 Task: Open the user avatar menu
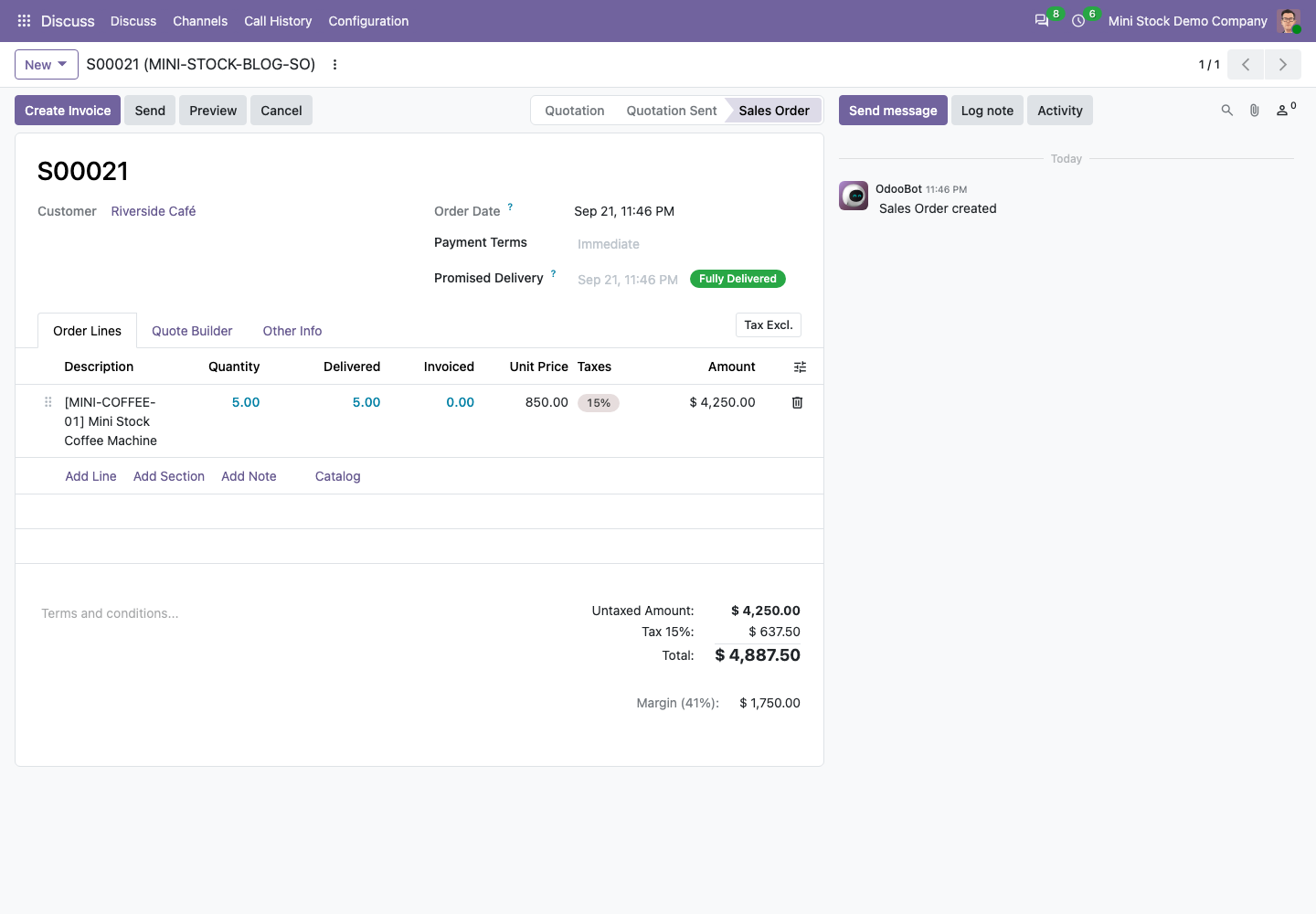[x=1289, y=21]
